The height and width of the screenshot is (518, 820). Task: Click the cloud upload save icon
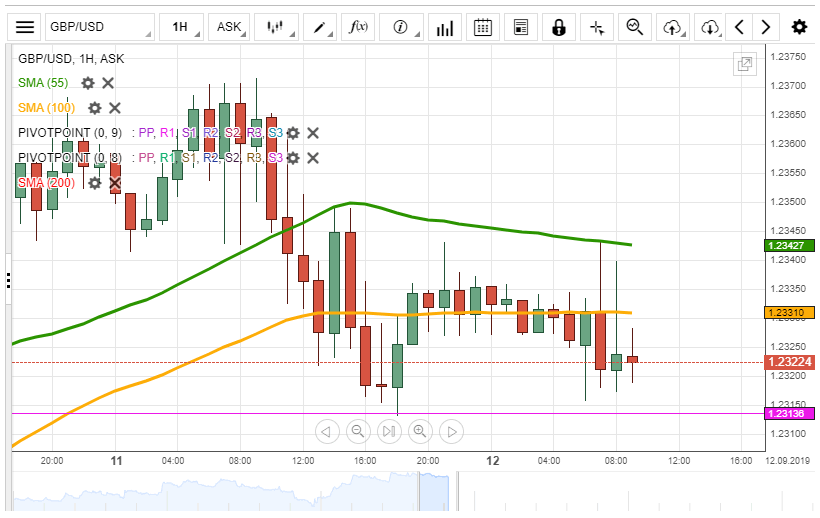coord(673,27)
